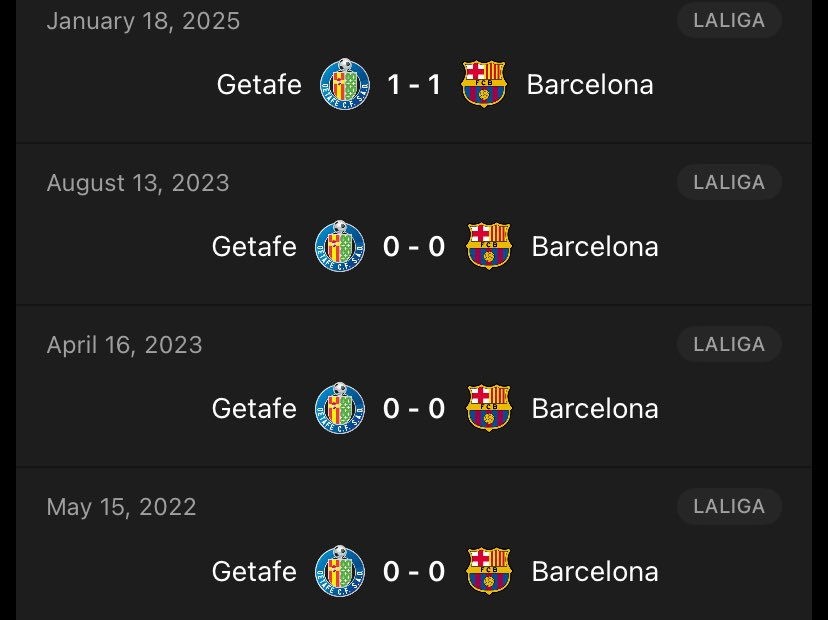828x620 pixels.
Task: Click Getafe crest in August 13, 2023 match
Action: point(340,246)
